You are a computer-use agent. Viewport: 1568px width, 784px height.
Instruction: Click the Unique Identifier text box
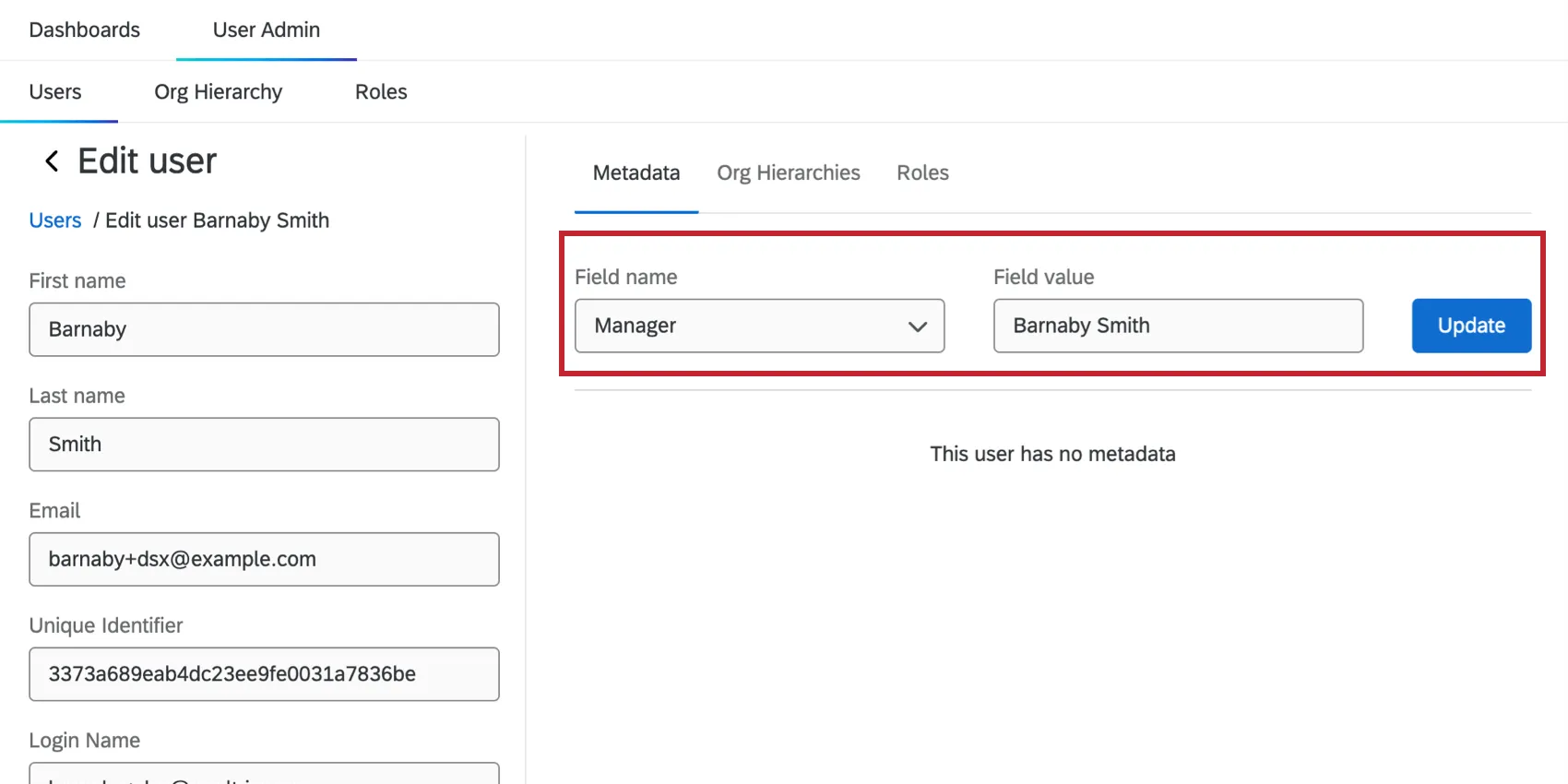pos(264,674)
